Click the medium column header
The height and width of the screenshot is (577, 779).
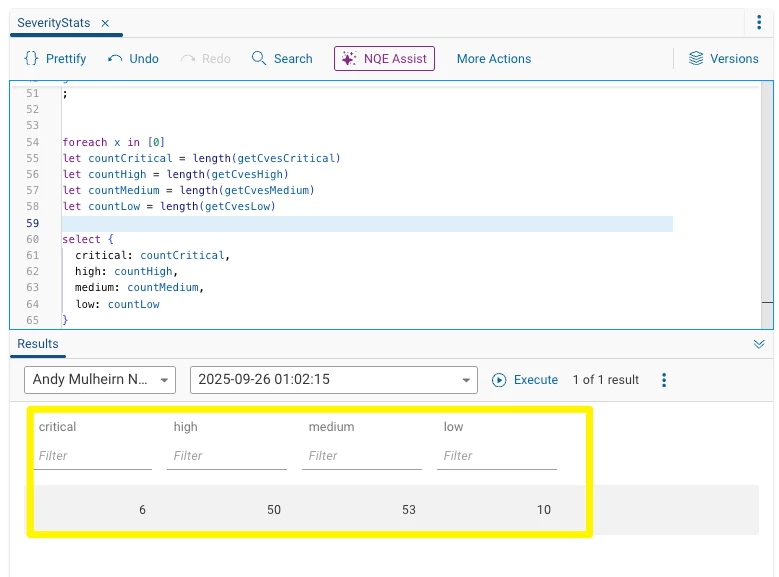pyautogui.click(x=331, y=427)
